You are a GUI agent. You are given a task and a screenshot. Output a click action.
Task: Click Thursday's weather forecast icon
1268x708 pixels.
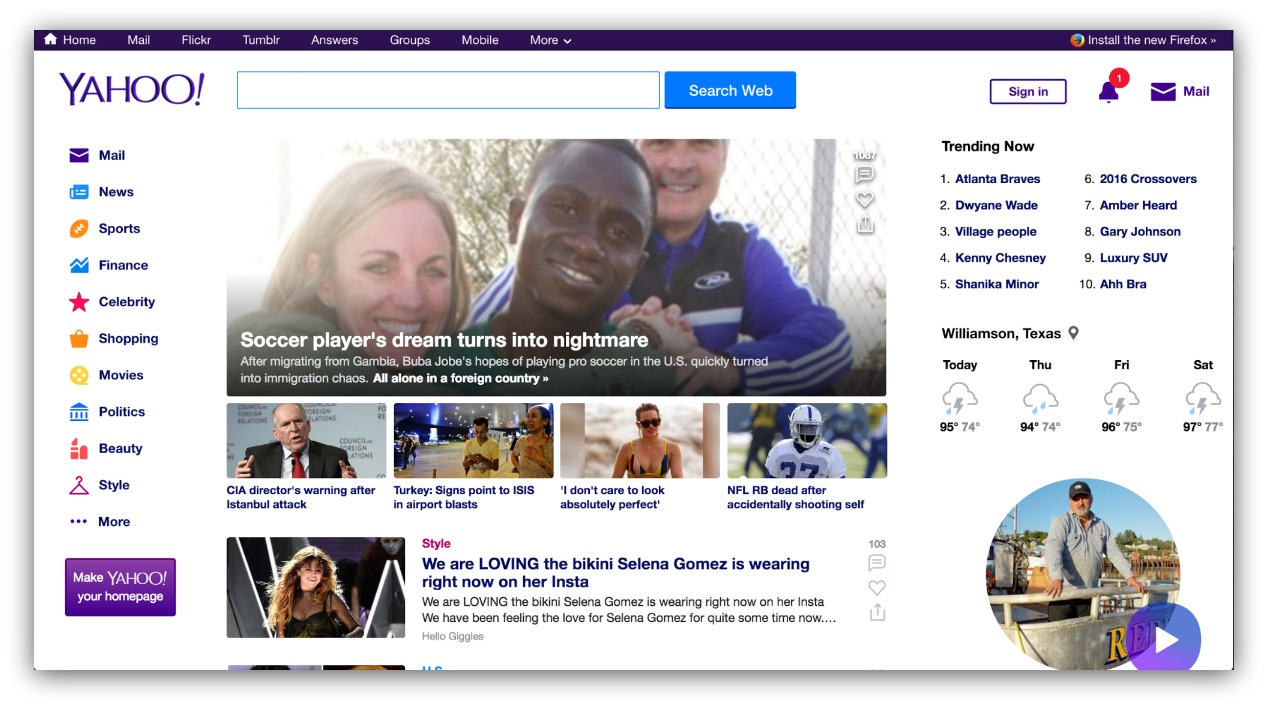coord(1040,398)
